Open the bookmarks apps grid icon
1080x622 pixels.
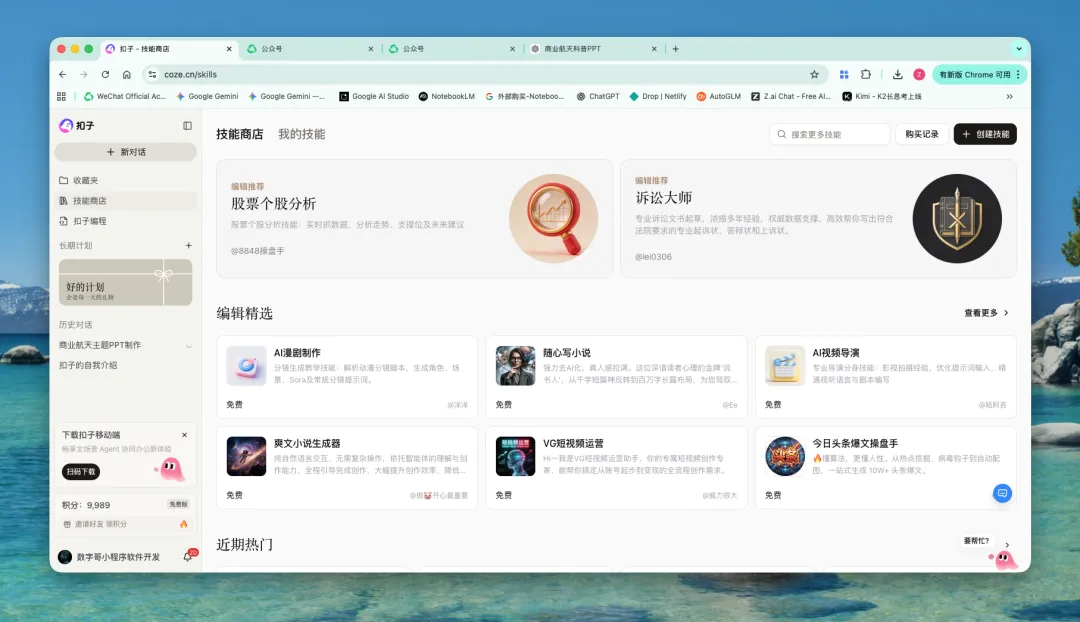(61, 96)
